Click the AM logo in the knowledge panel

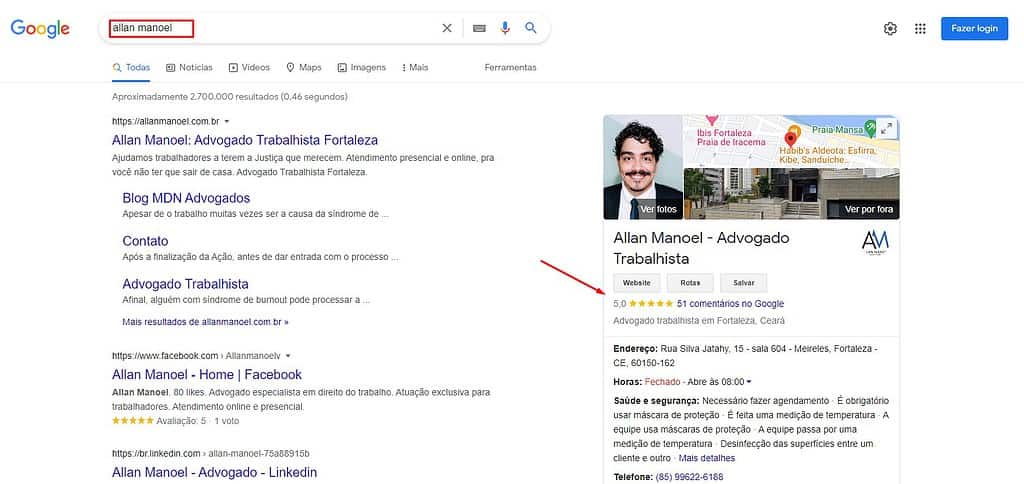(x=875, y=243)
